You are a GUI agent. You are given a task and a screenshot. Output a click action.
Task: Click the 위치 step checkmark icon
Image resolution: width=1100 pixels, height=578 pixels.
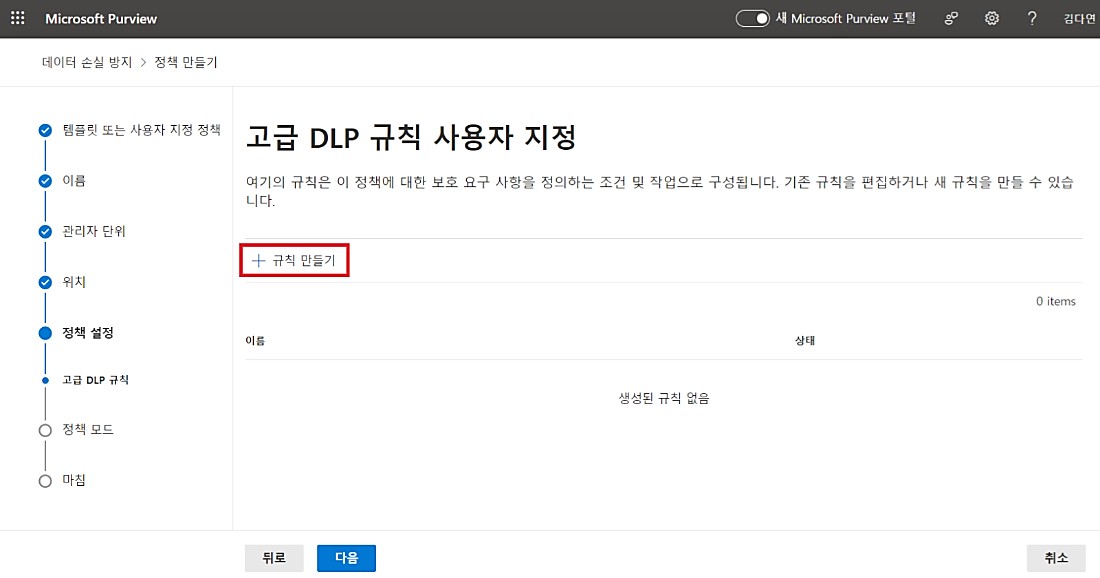tap(45, 282)
